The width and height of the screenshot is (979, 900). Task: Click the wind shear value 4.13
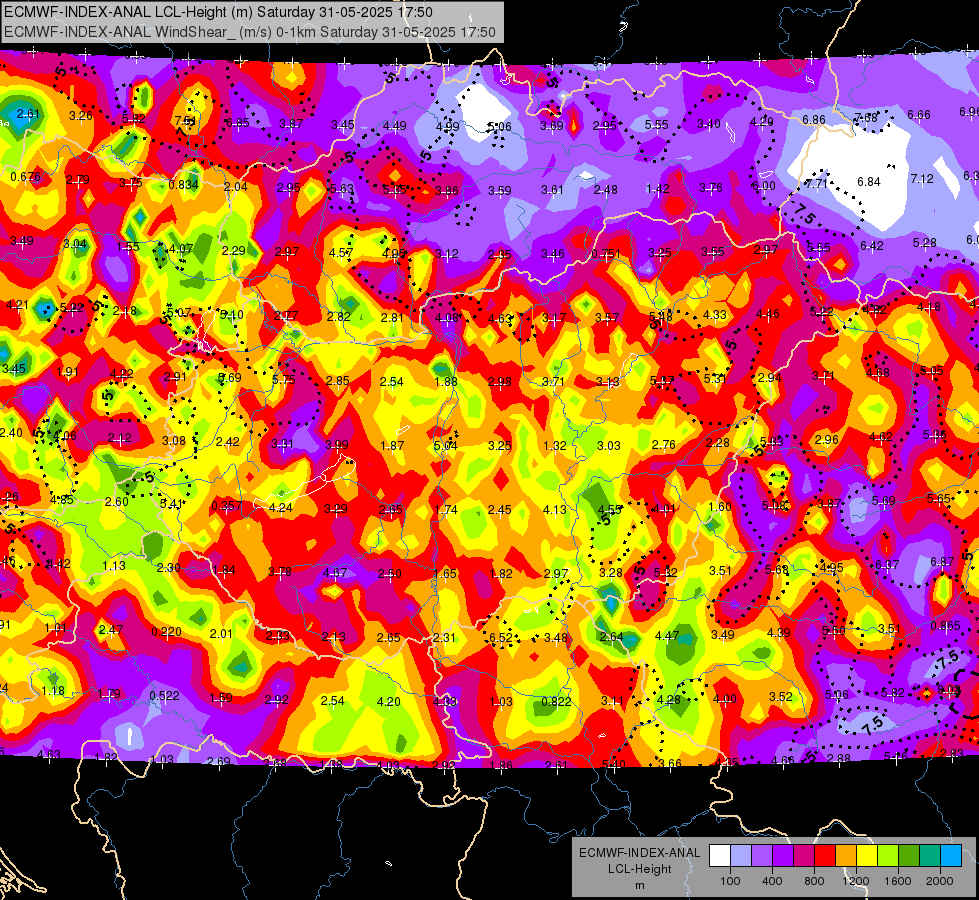554,510
